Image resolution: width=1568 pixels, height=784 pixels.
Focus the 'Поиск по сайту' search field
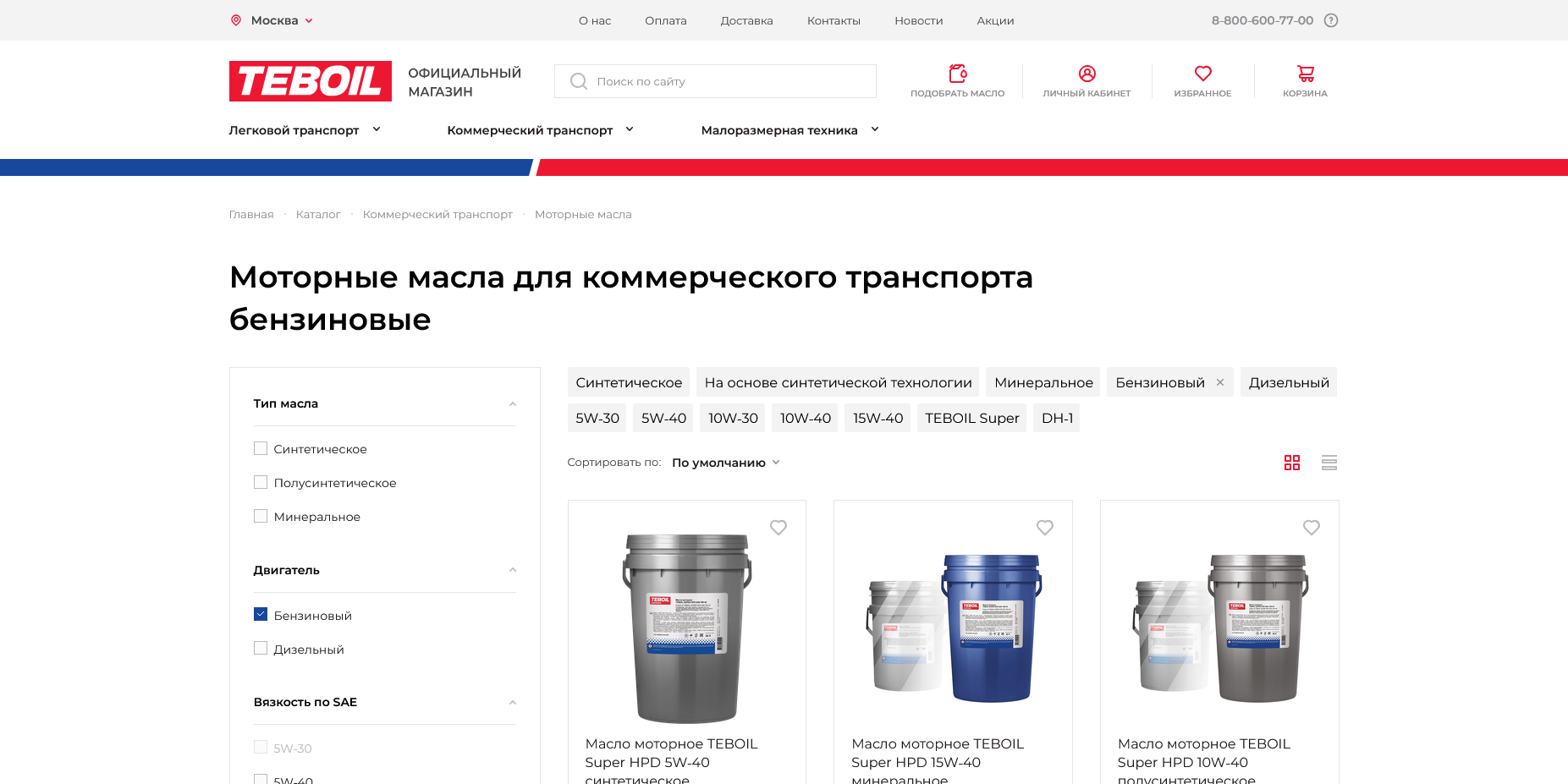pos(716,81)
